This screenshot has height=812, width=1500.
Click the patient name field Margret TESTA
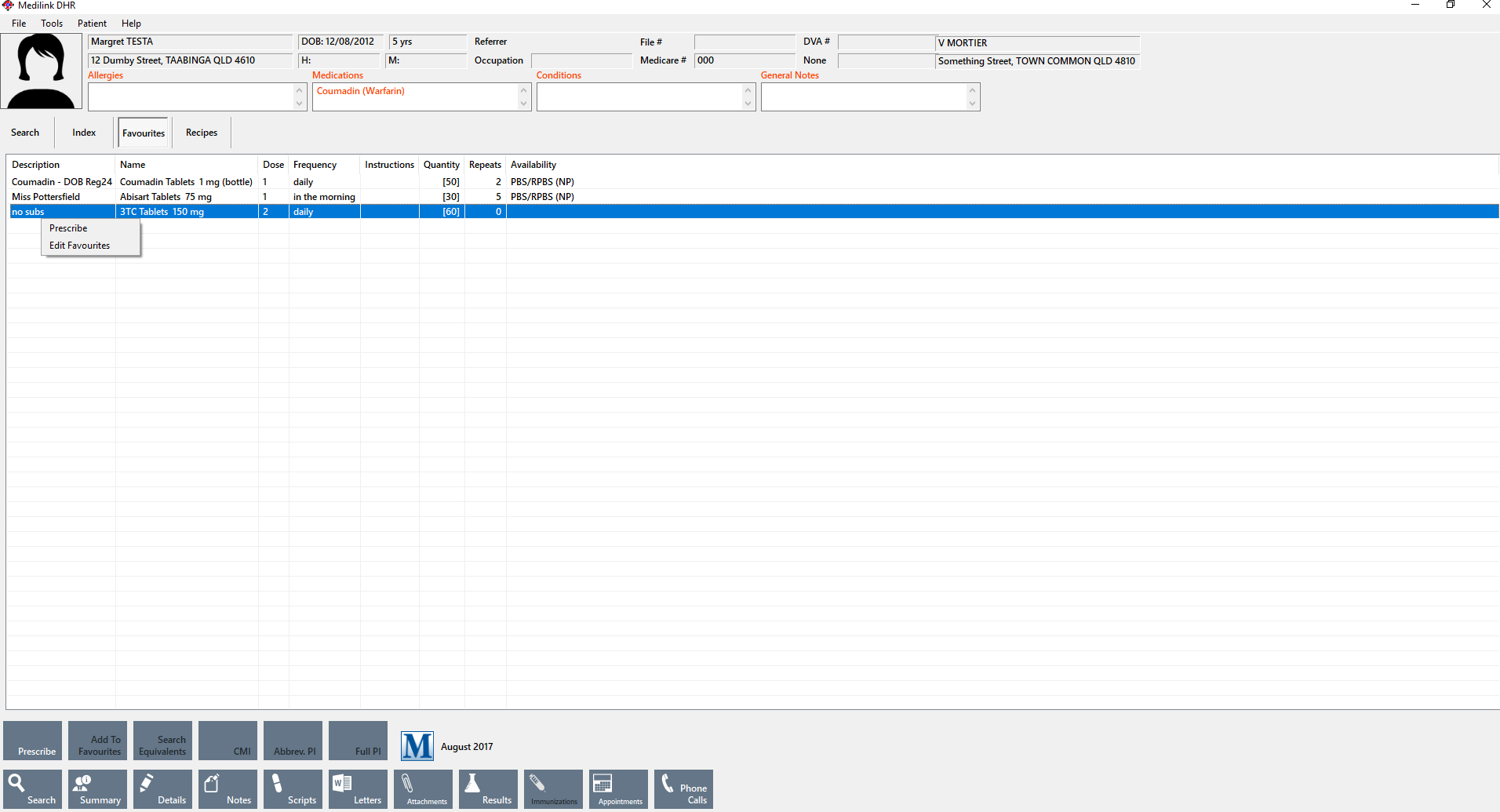pos(191,42)
